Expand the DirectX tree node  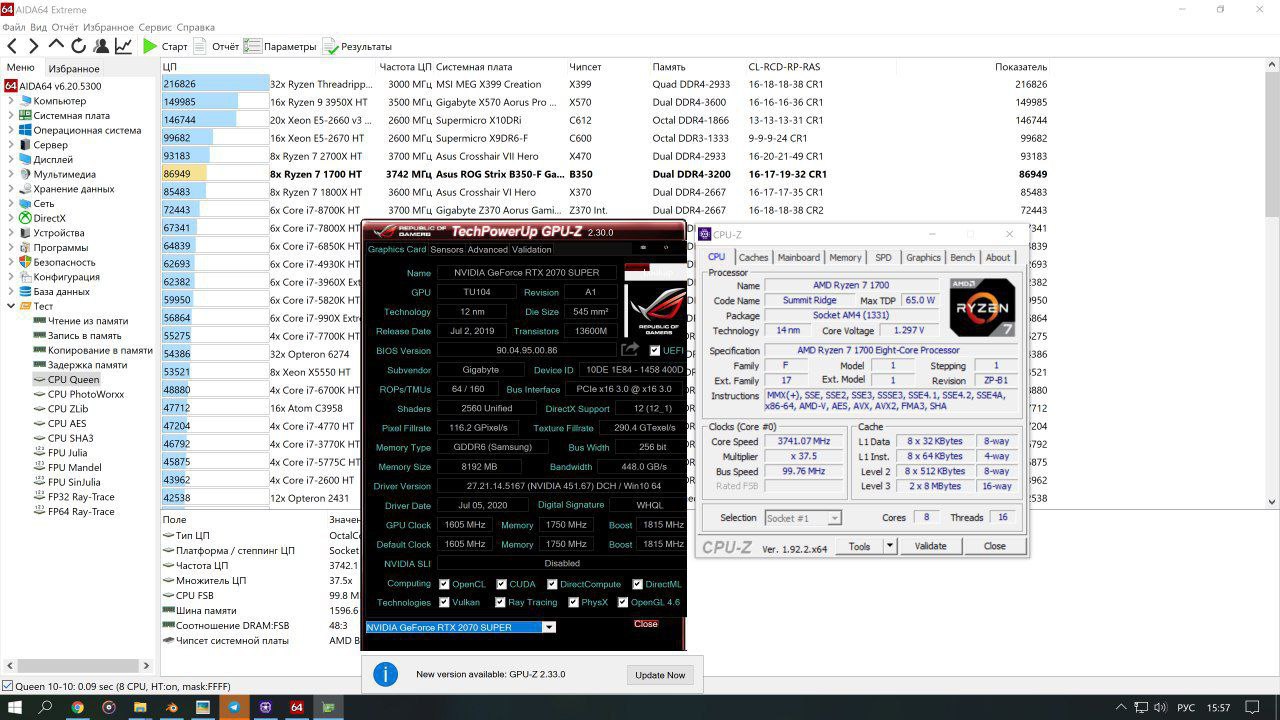(x=11, y=218)
